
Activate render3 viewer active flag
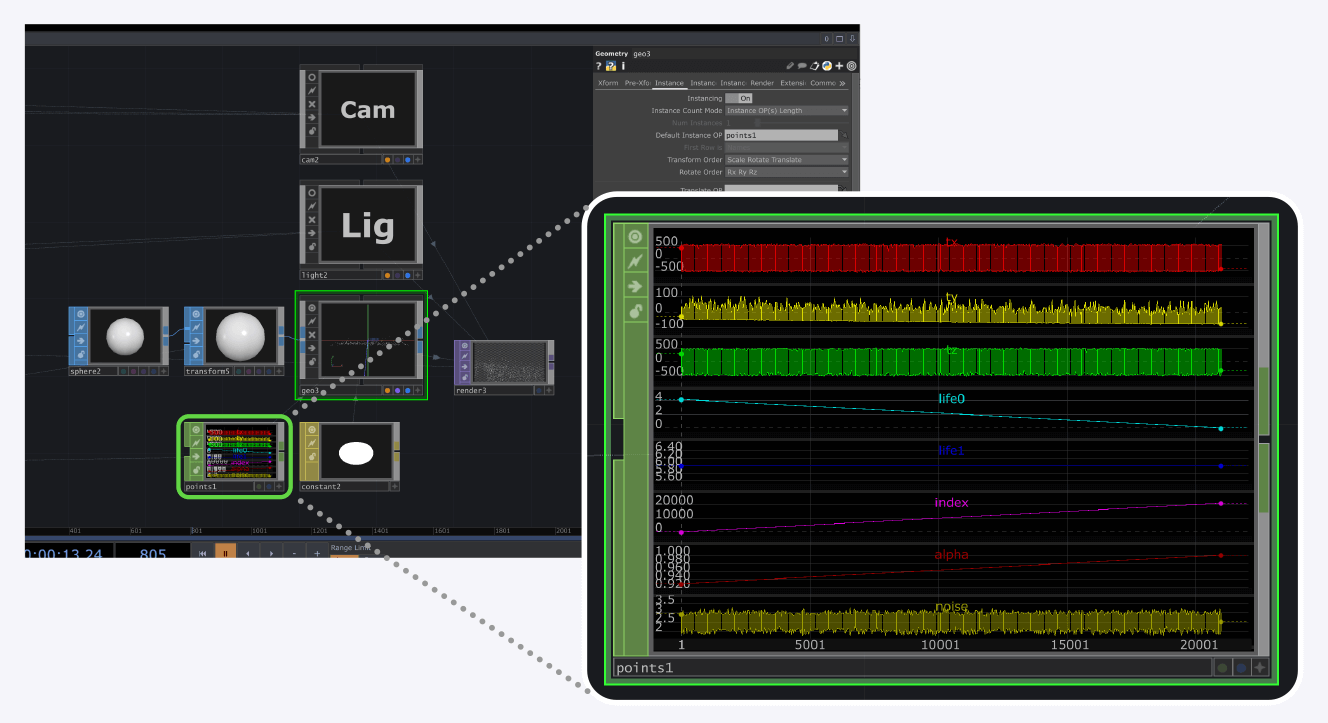tap(465, 346)
